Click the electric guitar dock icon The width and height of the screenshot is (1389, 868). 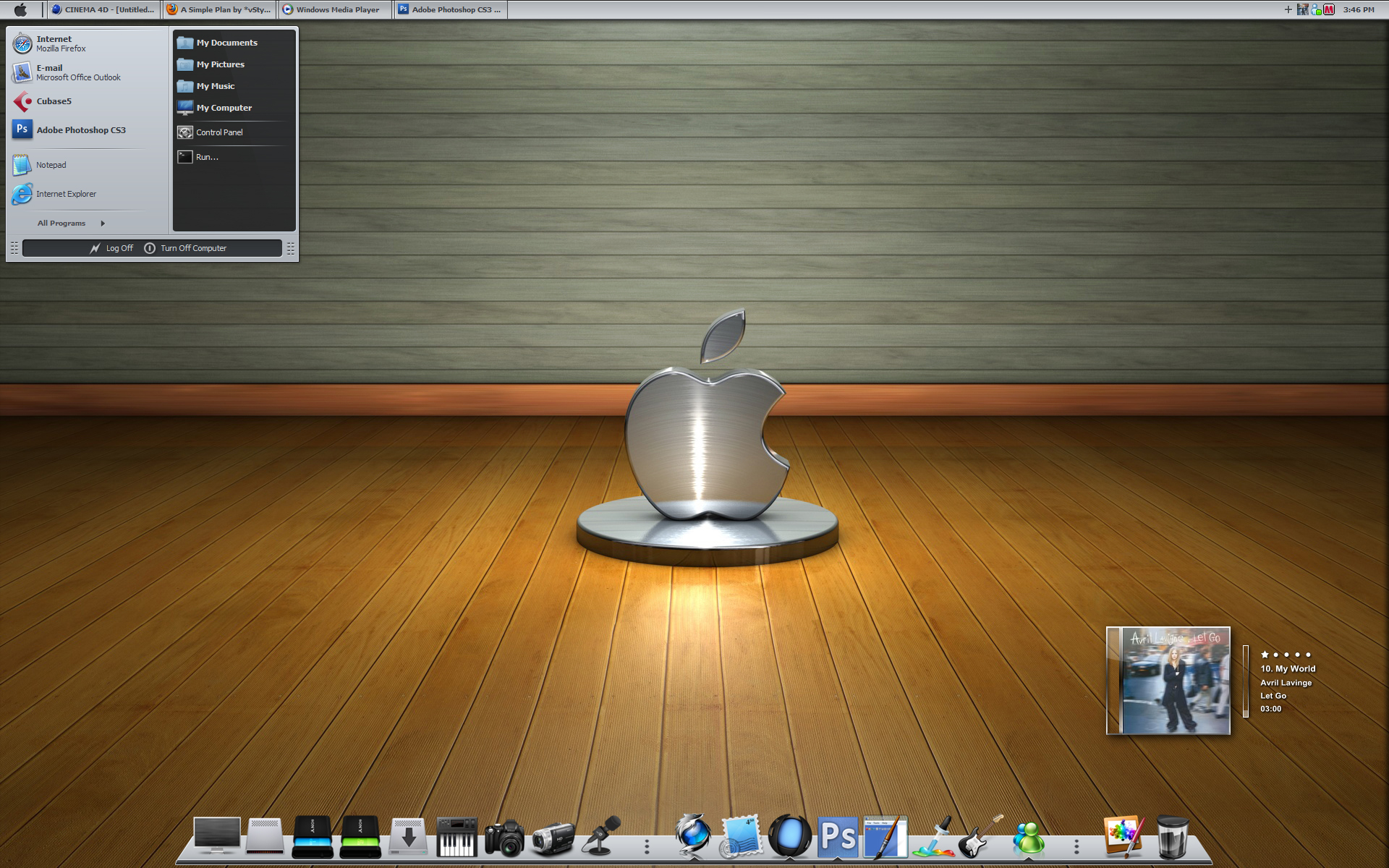coord(981,836)
